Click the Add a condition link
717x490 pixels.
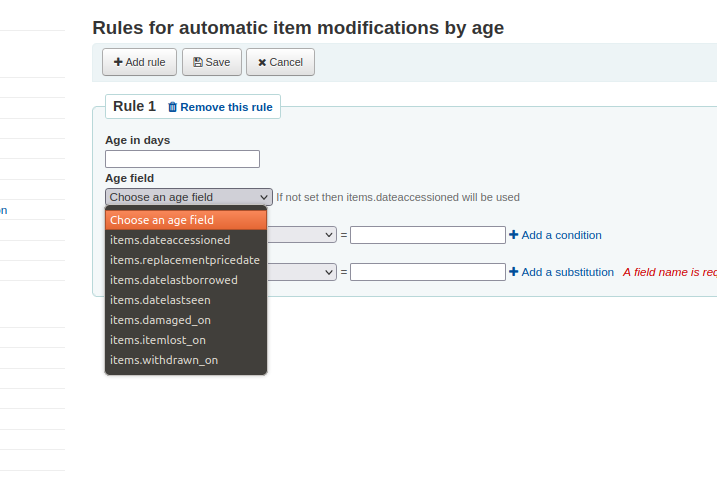pos(562,235)
